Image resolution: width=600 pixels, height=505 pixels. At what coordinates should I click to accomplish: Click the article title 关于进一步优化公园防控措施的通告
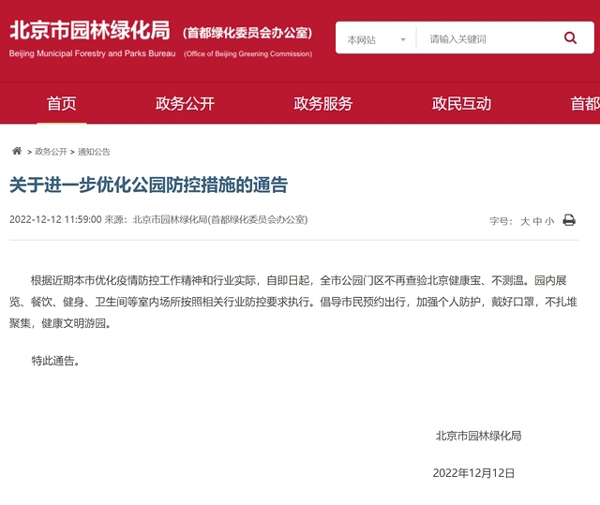[148, 185]
